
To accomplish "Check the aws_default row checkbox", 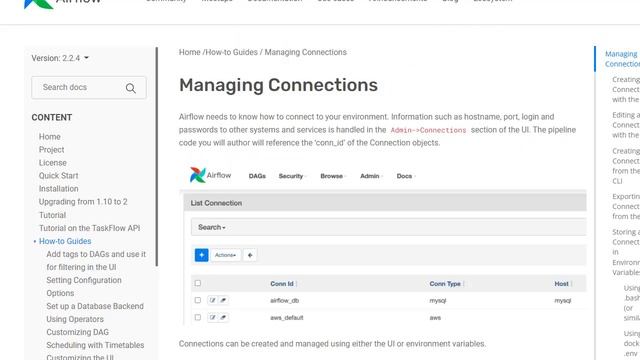I will [x=198, y=317].
